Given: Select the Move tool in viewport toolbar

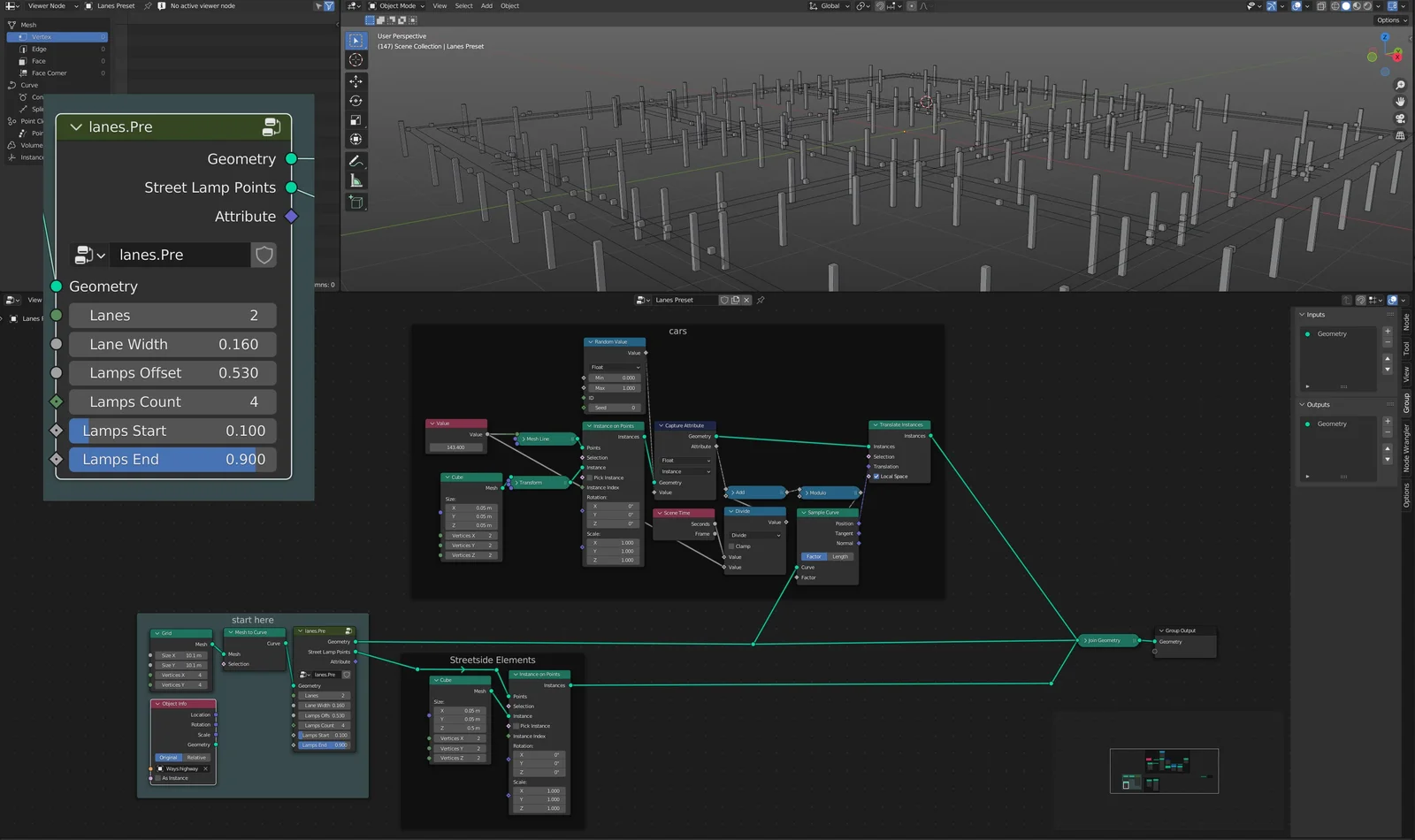Looking at the screenshot, I should pos(356,80).
